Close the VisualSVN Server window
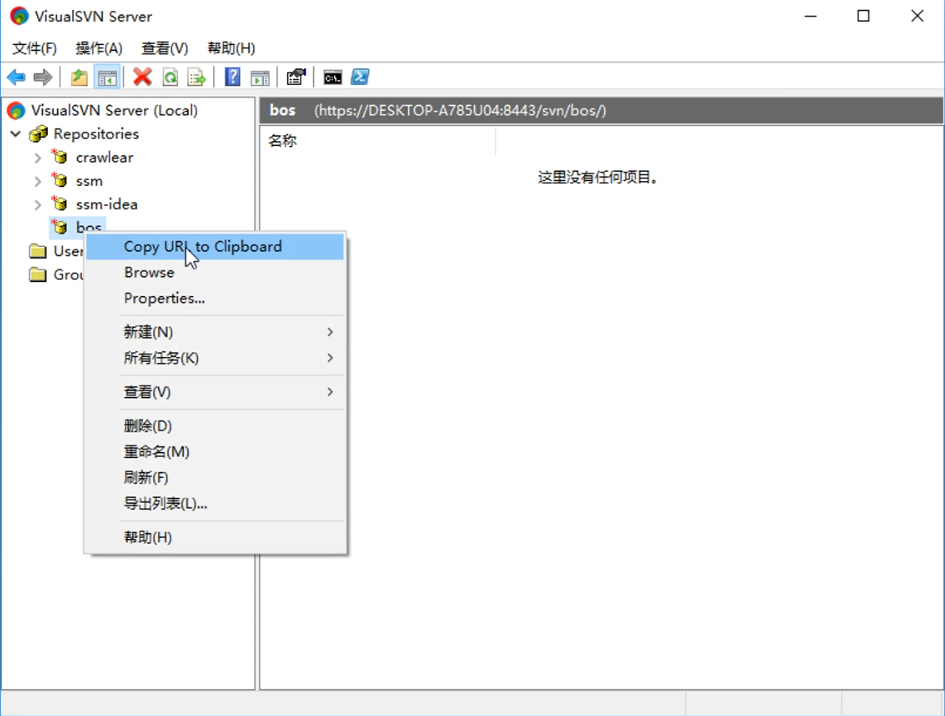 click(x=917, y=16)
